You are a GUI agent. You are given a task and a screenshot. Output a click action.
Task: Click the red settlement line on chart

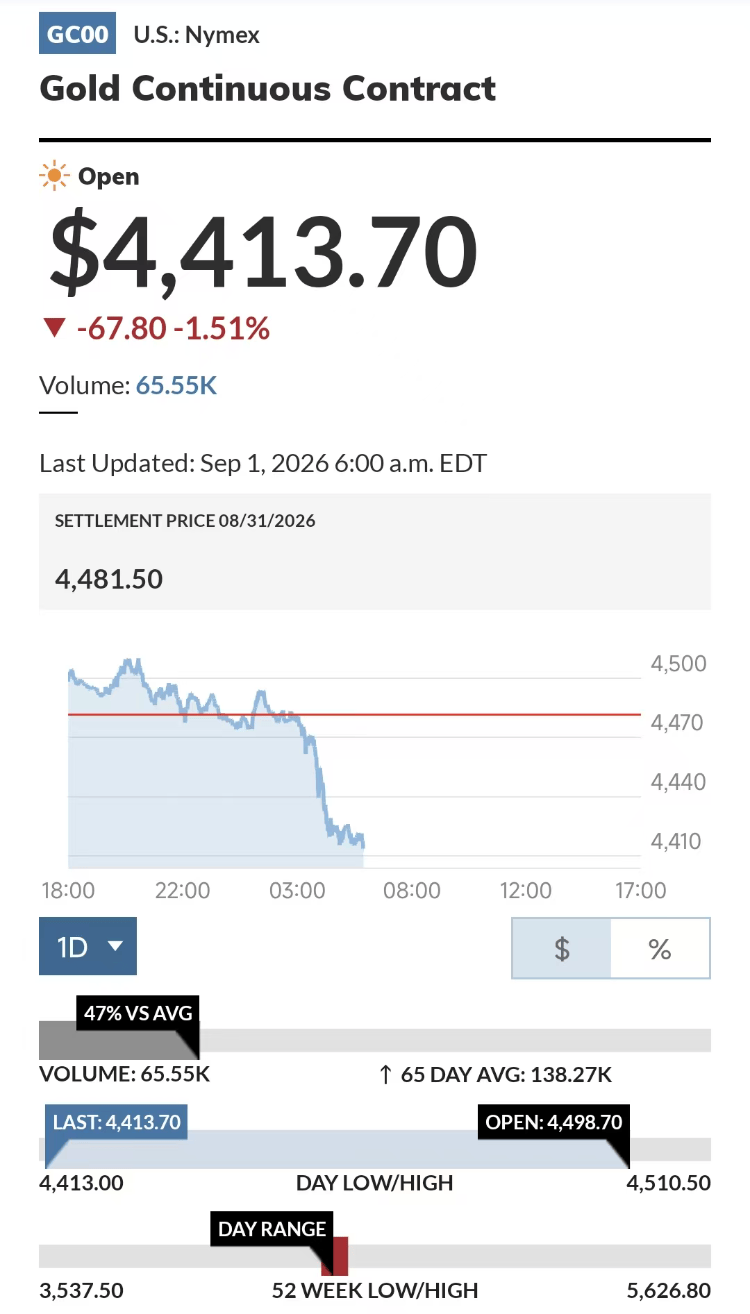point(354,714)
